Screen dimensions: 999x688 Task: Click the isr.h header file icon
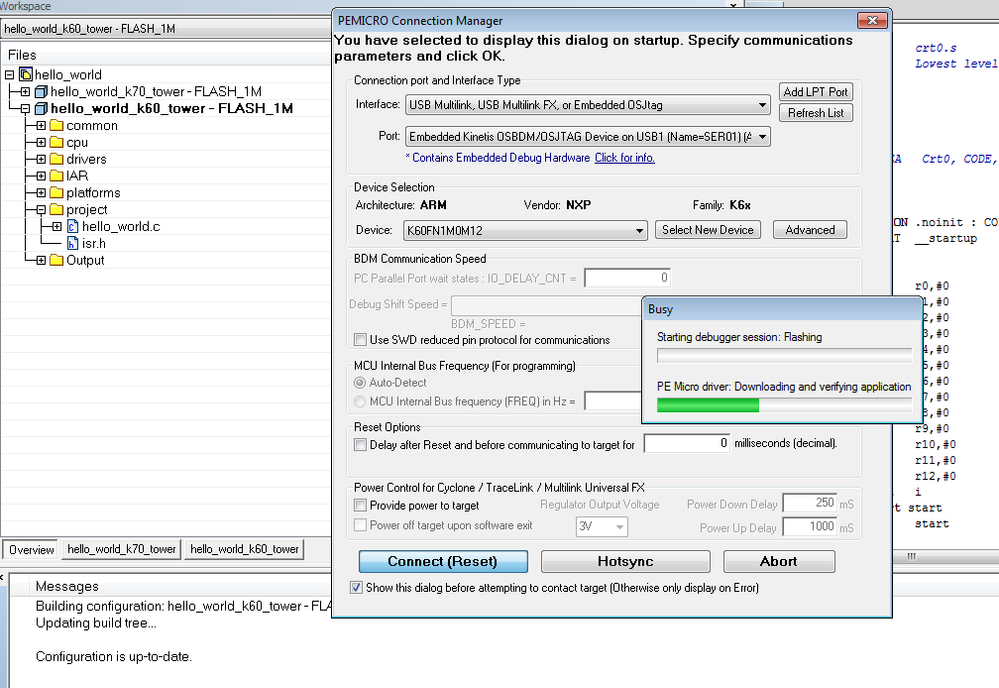coord(73,243)
